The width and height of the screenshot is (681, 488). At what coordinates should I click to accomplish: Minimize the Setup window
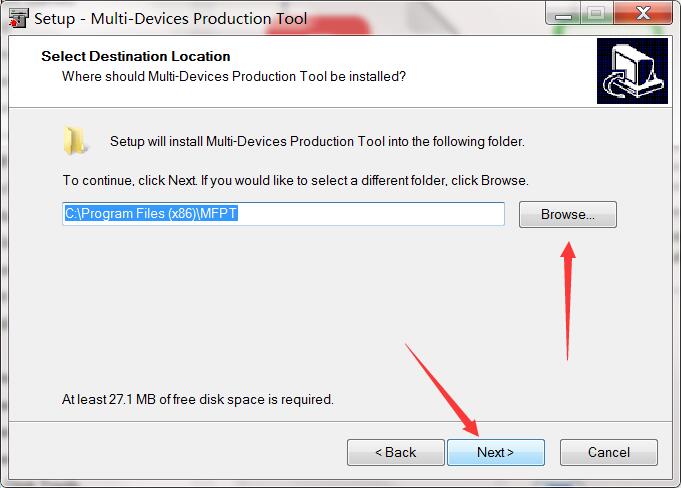point(564,14)
